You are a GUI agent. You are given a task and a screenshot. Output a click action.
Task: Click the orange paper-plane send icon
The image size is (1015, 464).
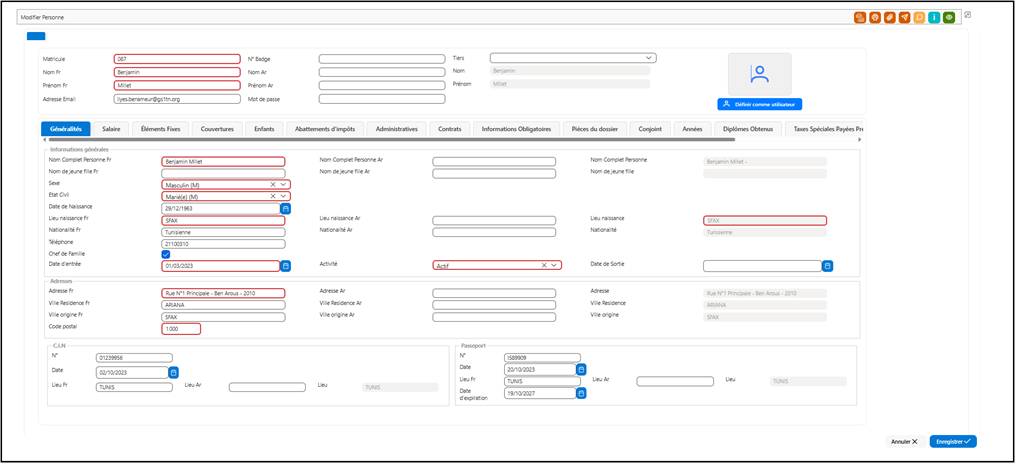click(x=904, y=17)
